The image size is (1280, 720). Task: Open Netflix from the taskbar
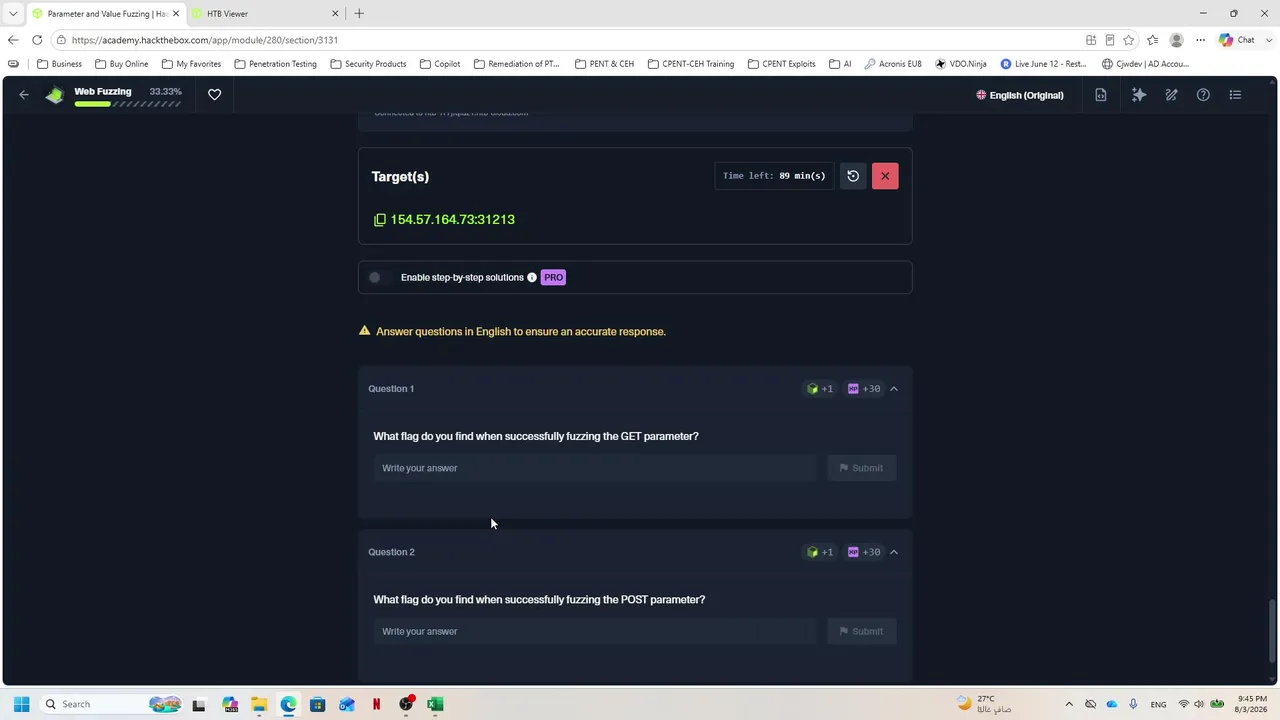376,704
